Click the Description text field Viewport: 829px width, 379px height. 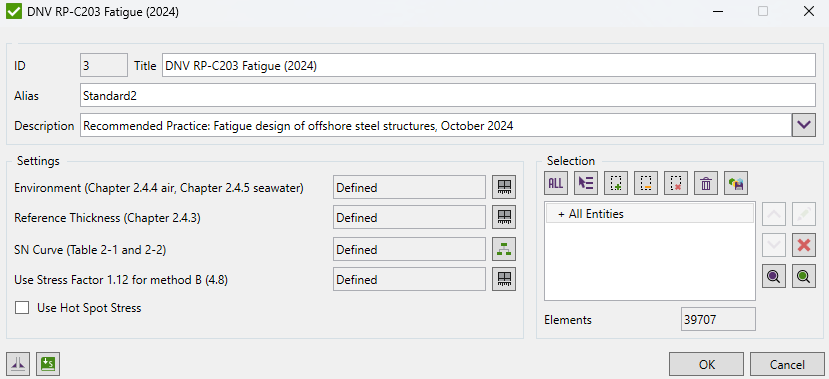click(x=436, y=125)
